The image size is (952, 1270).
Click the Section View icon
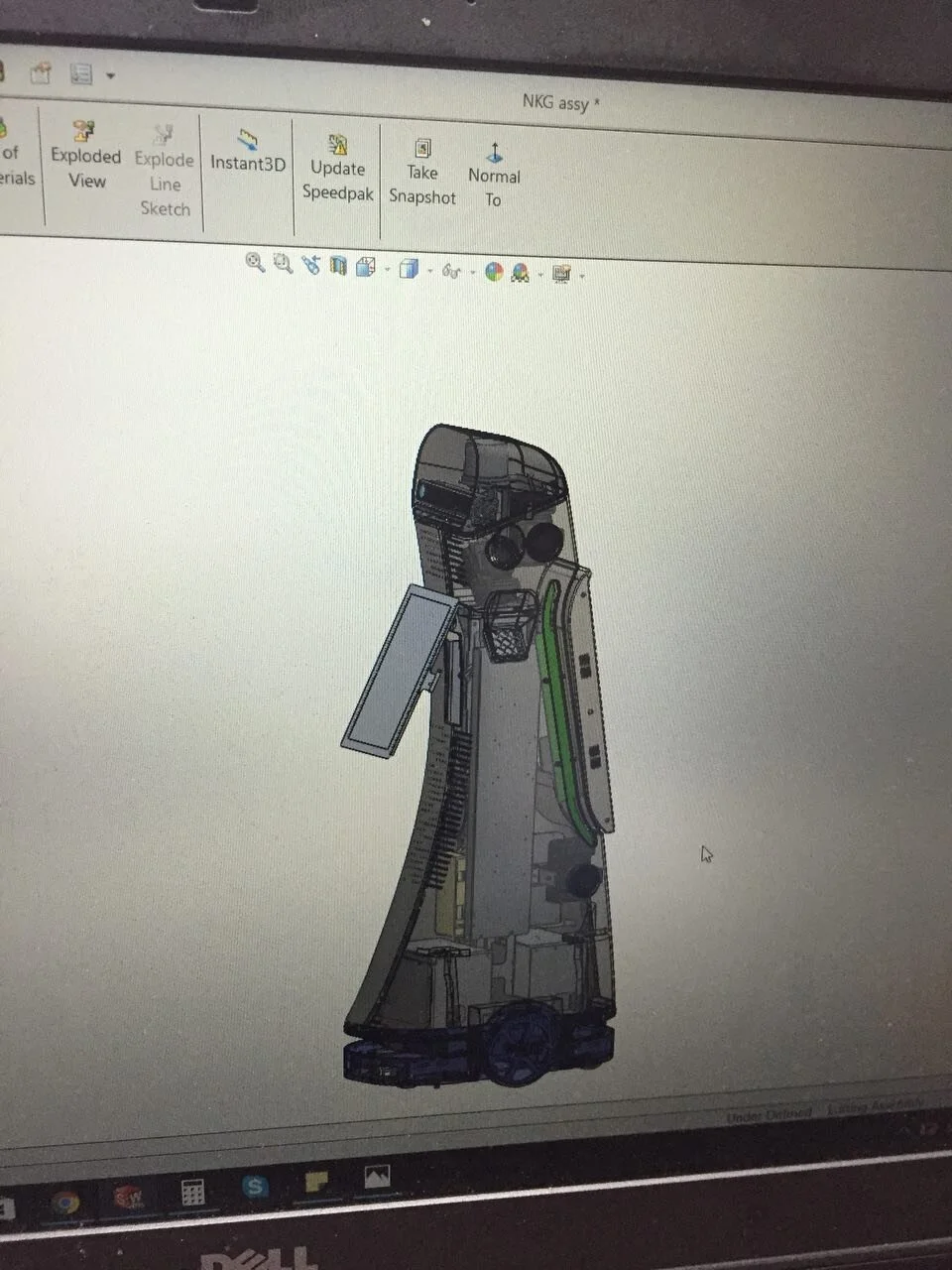click(x=338, y=266)
